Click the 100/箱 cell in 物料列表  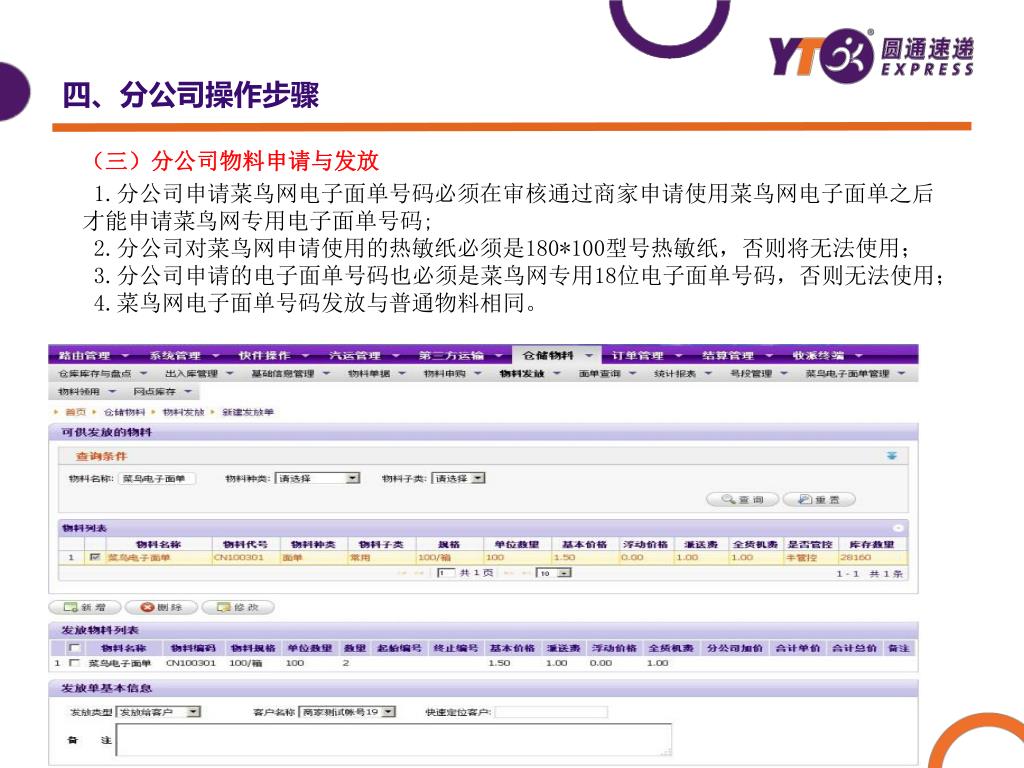434,557
